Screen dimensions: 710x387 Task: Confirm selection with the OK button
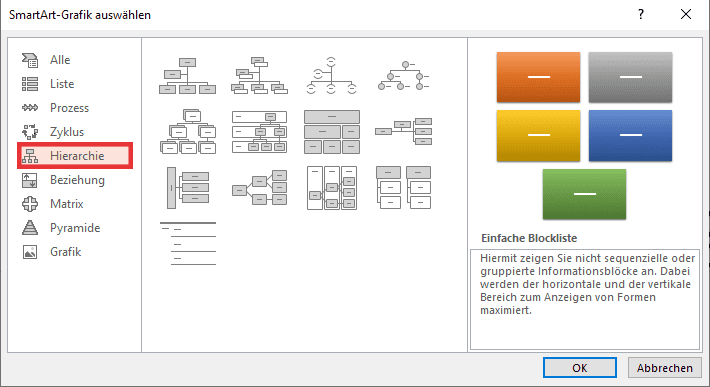click(x=580, y=368)
